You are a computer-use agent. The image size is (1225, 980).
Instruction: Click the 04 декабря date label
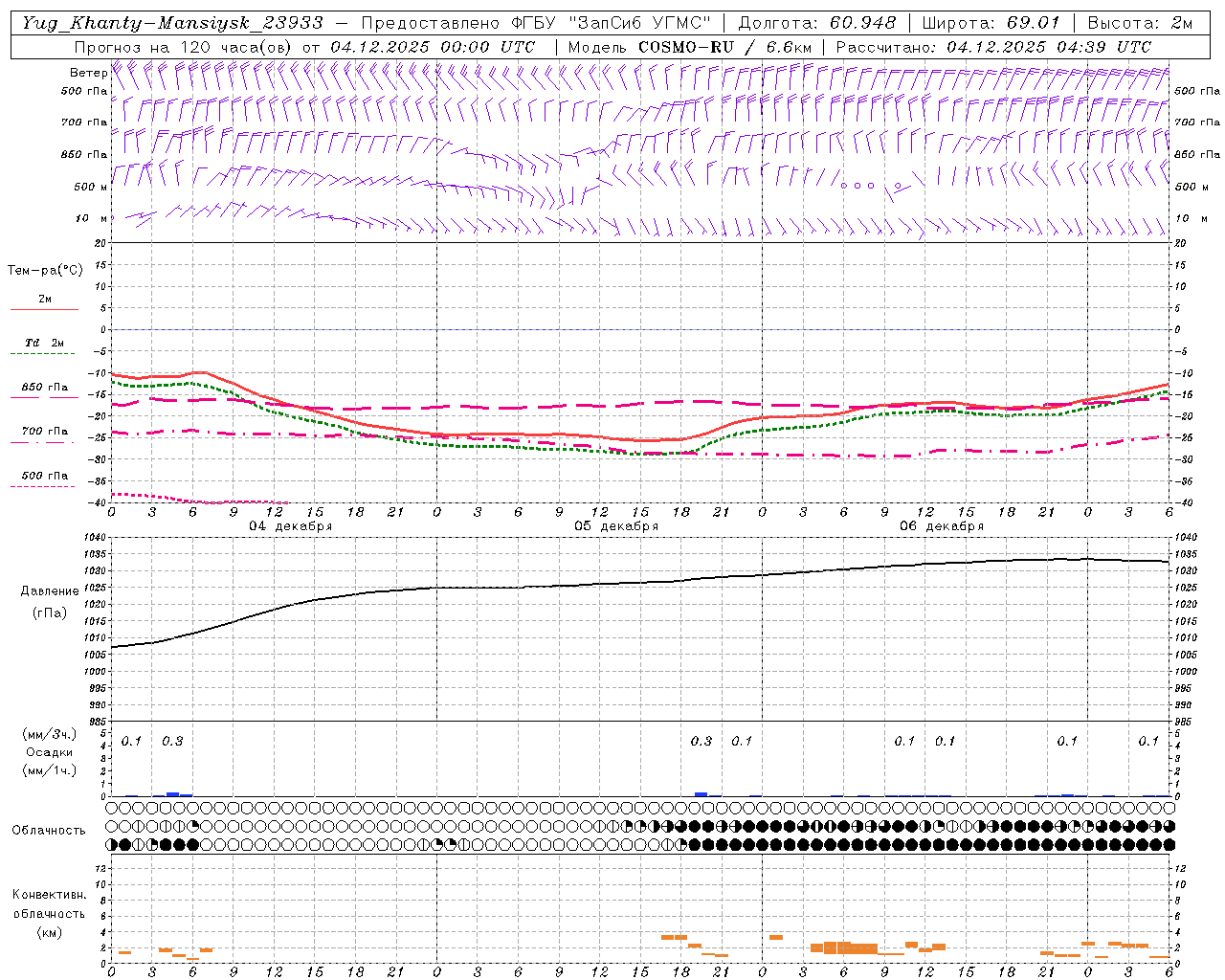[x=291, y=526]
